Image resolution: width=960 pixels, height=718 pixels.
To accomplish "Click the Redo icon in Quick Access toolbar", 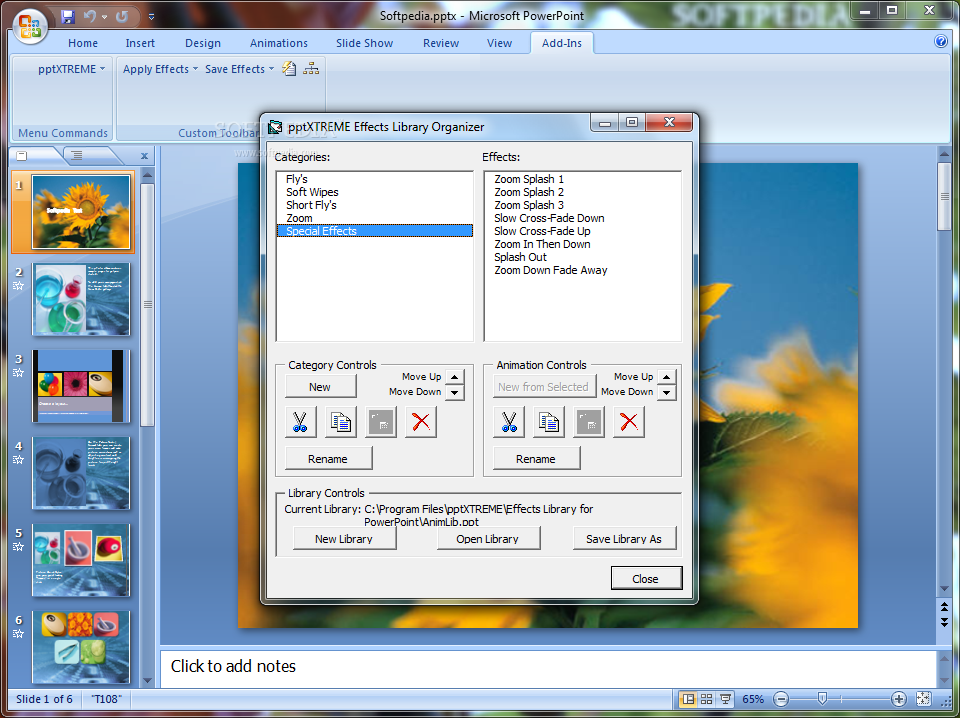I will tap(122, 17).
